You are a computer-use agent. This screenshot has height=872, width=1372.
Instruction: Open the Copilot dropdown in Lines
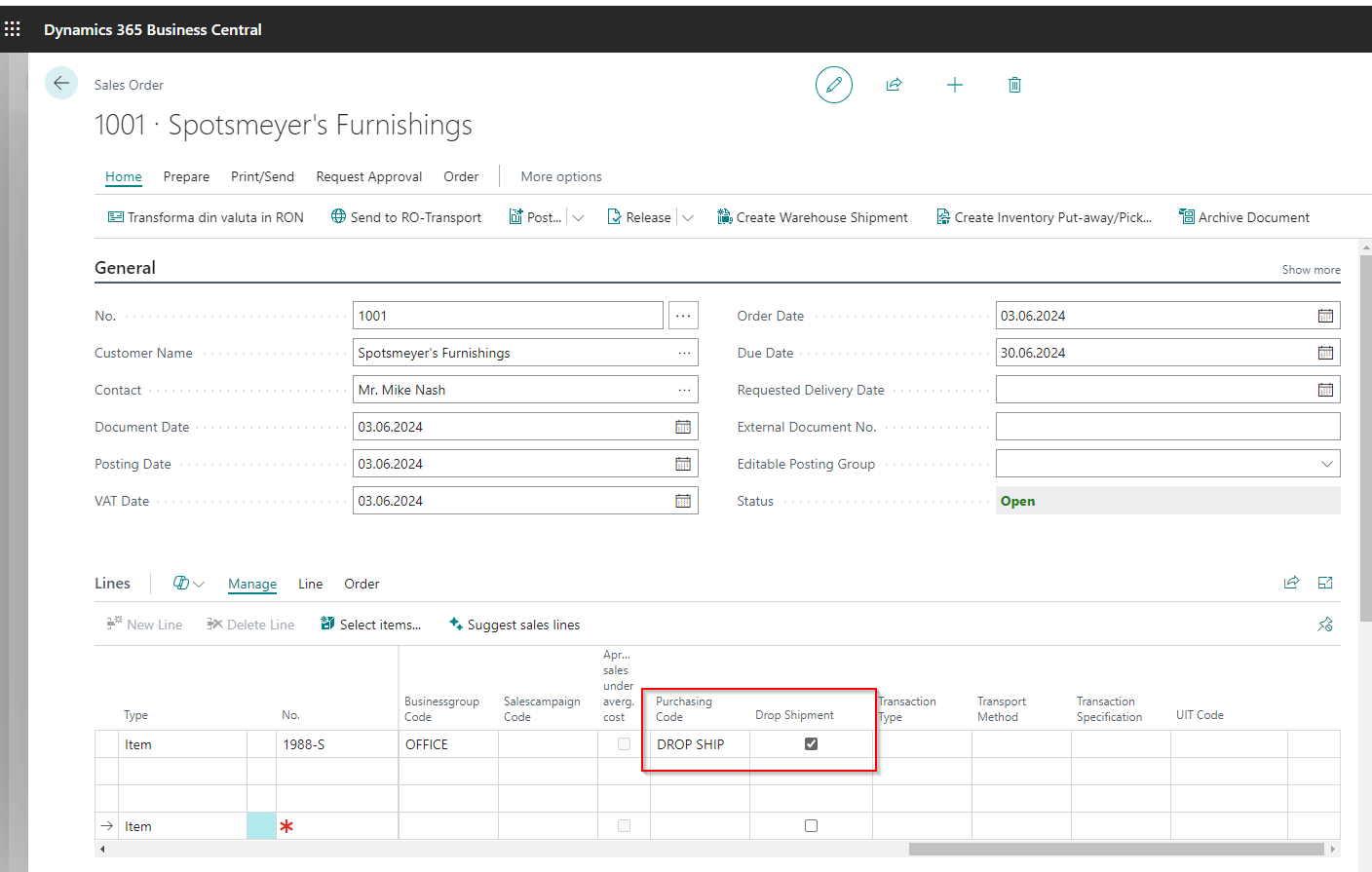pos(188,584)
